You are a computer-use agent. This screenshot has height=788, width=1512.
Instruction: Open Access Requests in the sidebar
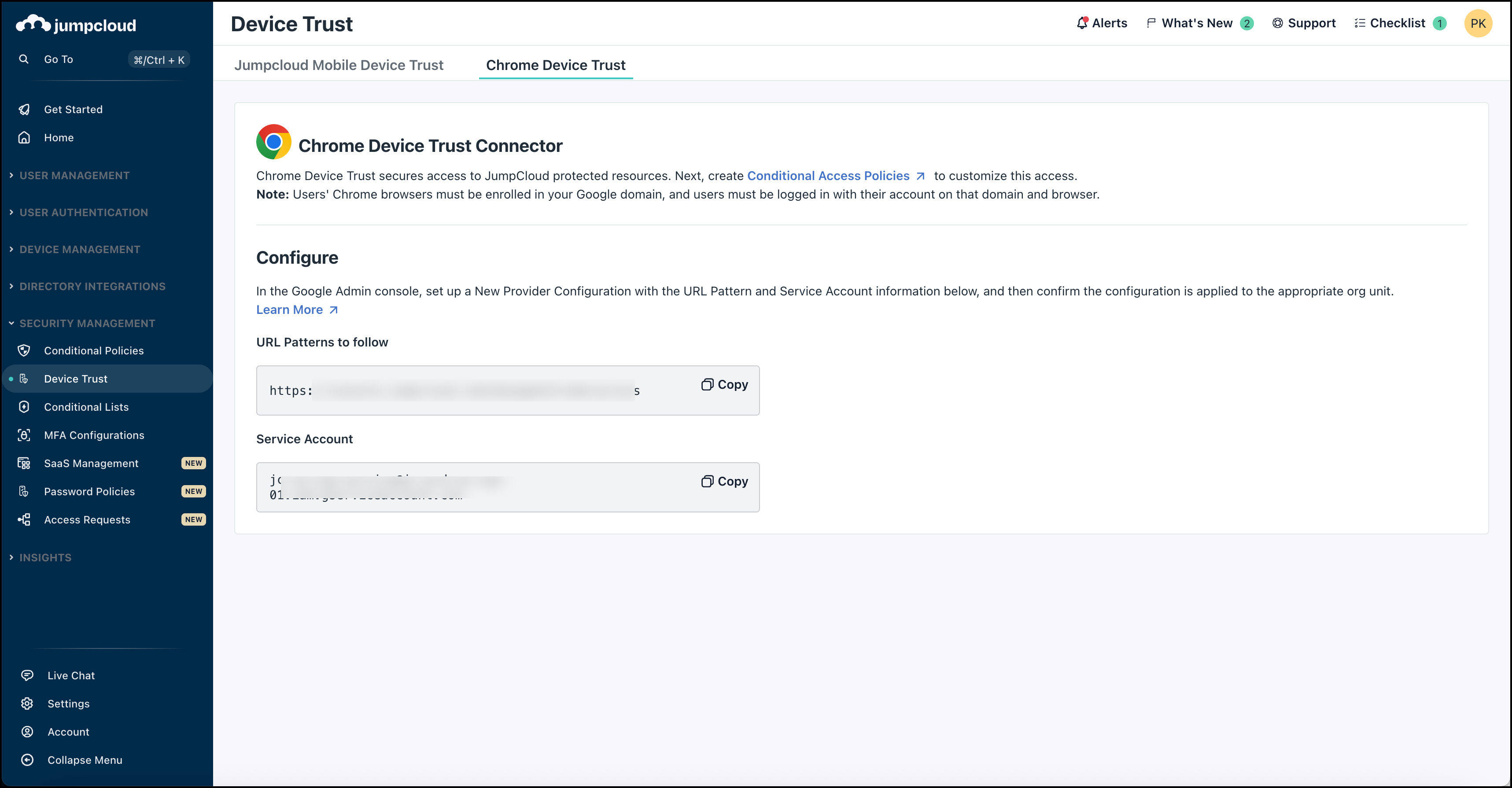pos(107,519)
